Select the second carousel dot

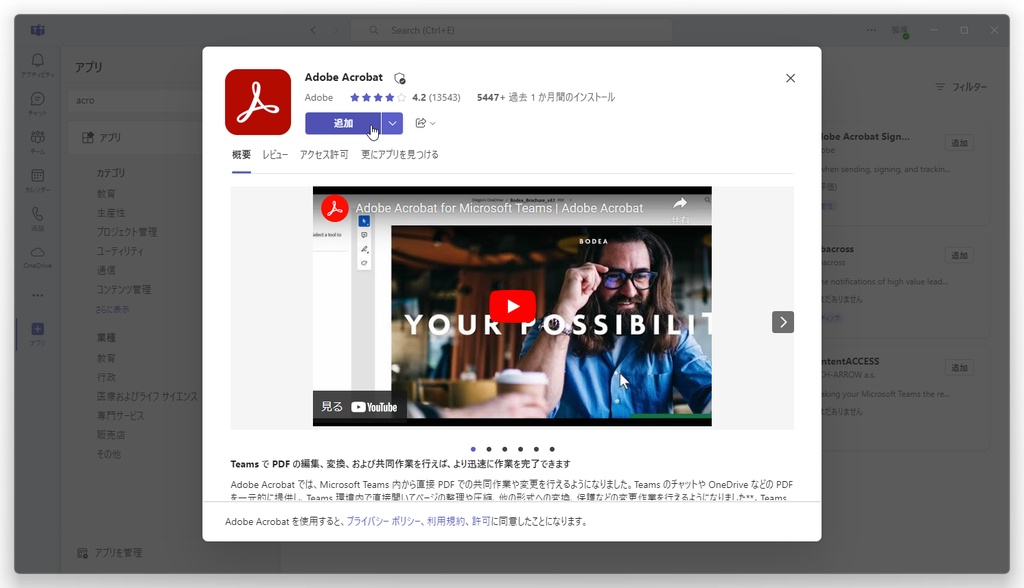click(x=488, y=449)
